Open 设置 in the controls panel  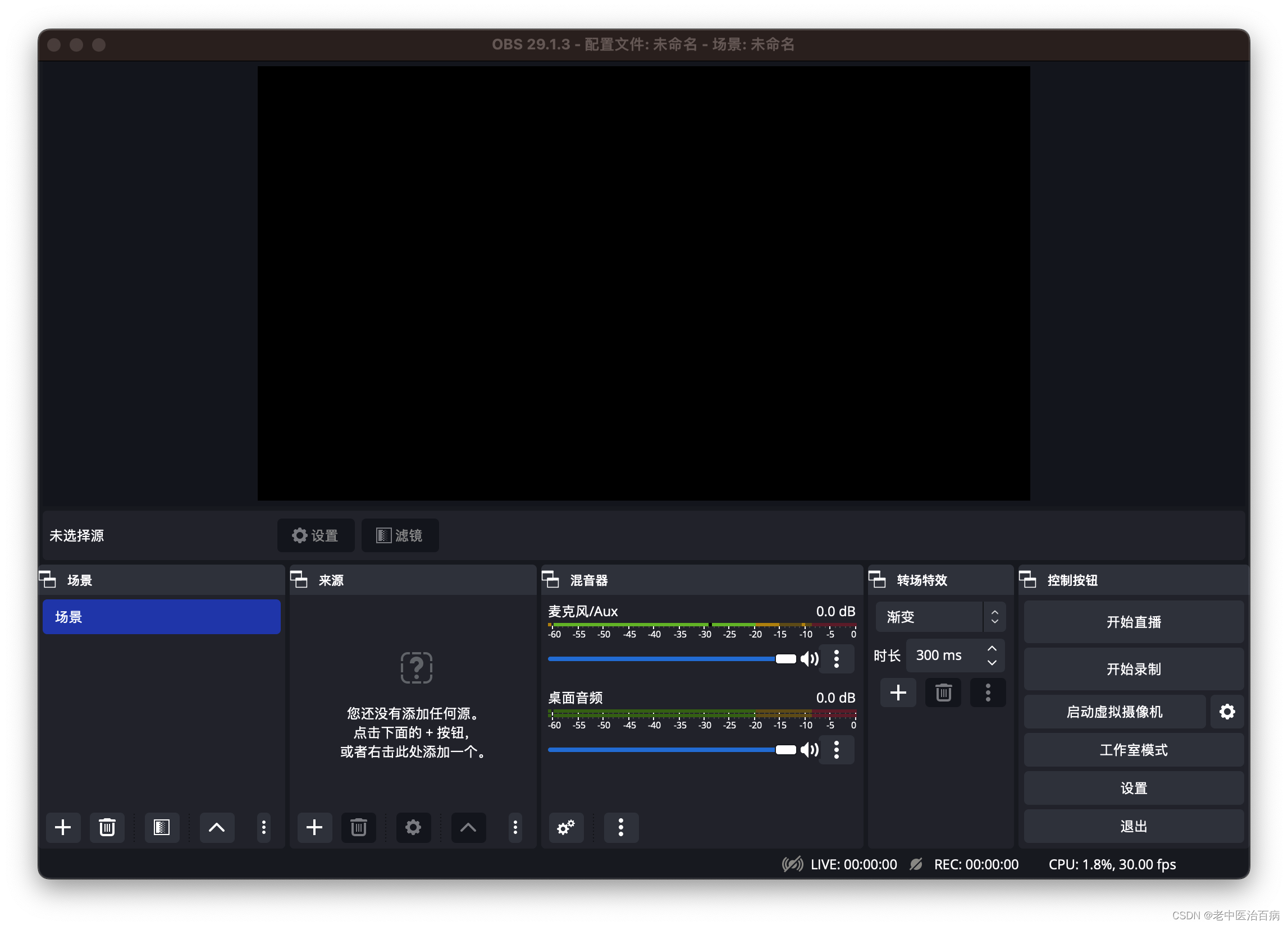1134,788
